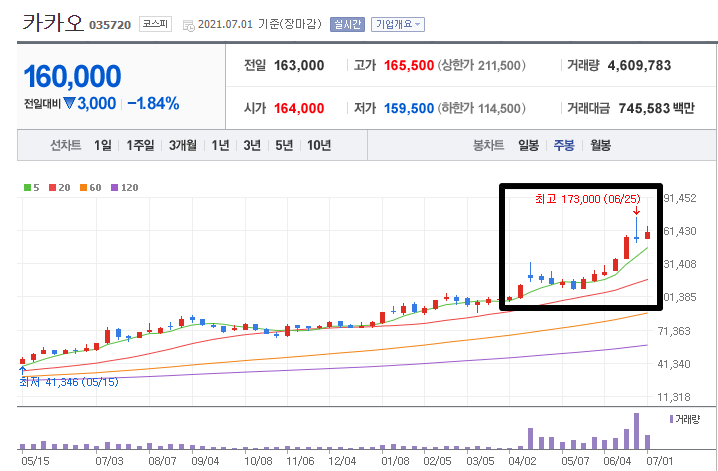Click the purple 거래량 legend marker
This screenshot has width=718, height=471.
(671, 419)
